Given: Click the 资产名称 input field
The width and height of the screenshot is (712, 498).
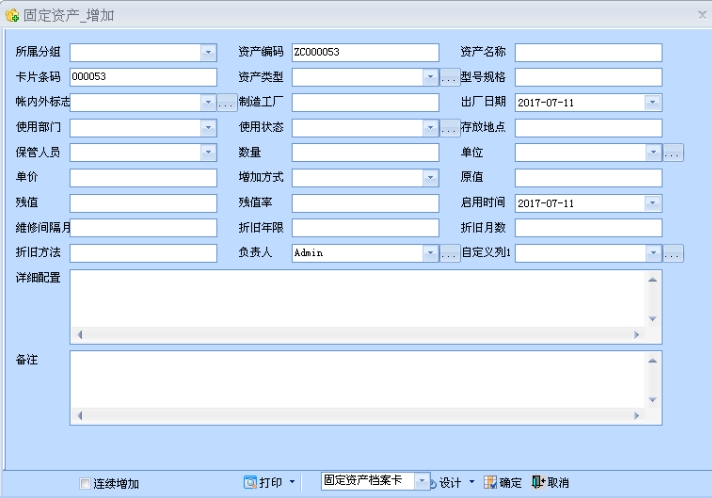Looking at the screenshot, I should 588,52.
